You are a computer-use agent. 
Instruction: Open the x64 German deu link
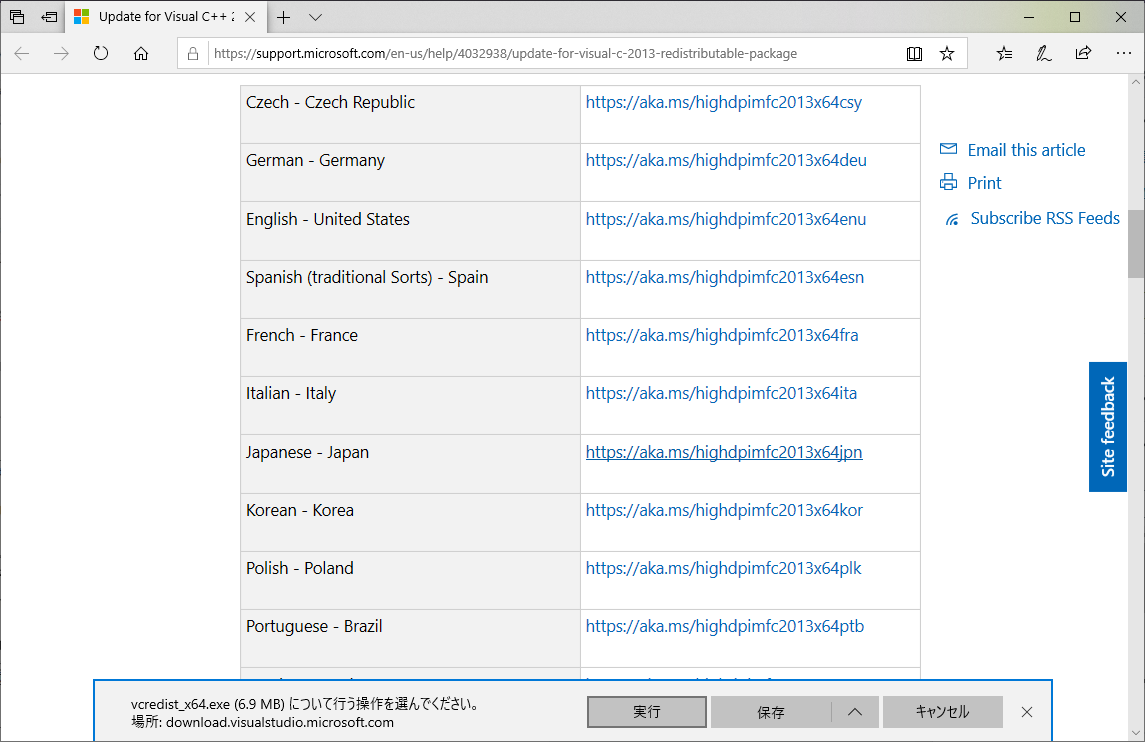pyautogui.click(x=726, y=160)
